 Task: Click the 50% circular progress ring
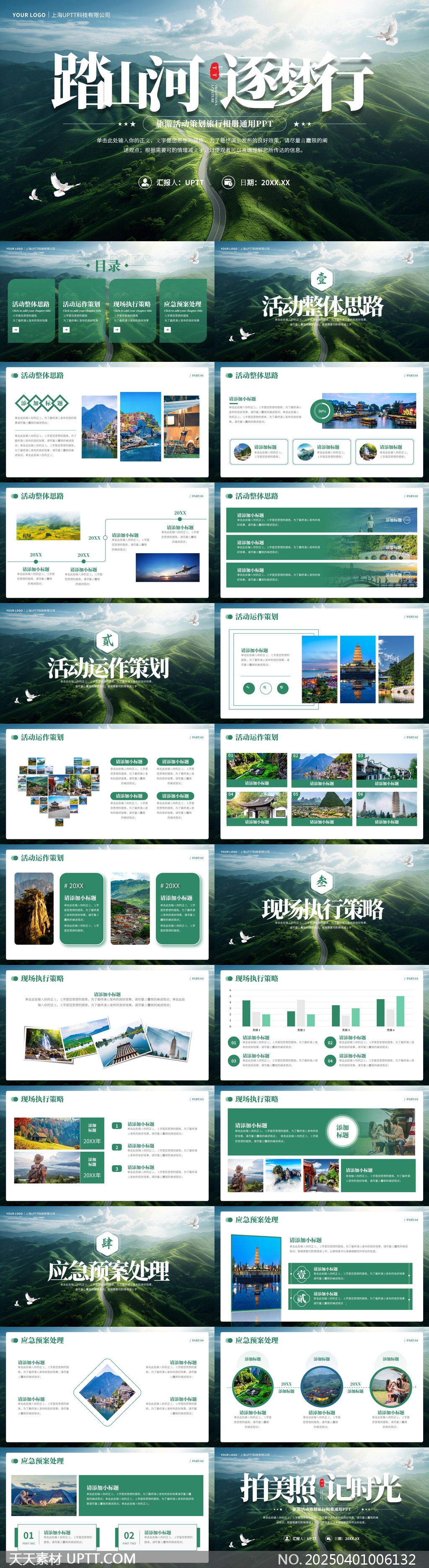pyautogui.click(x=322, y=411)
